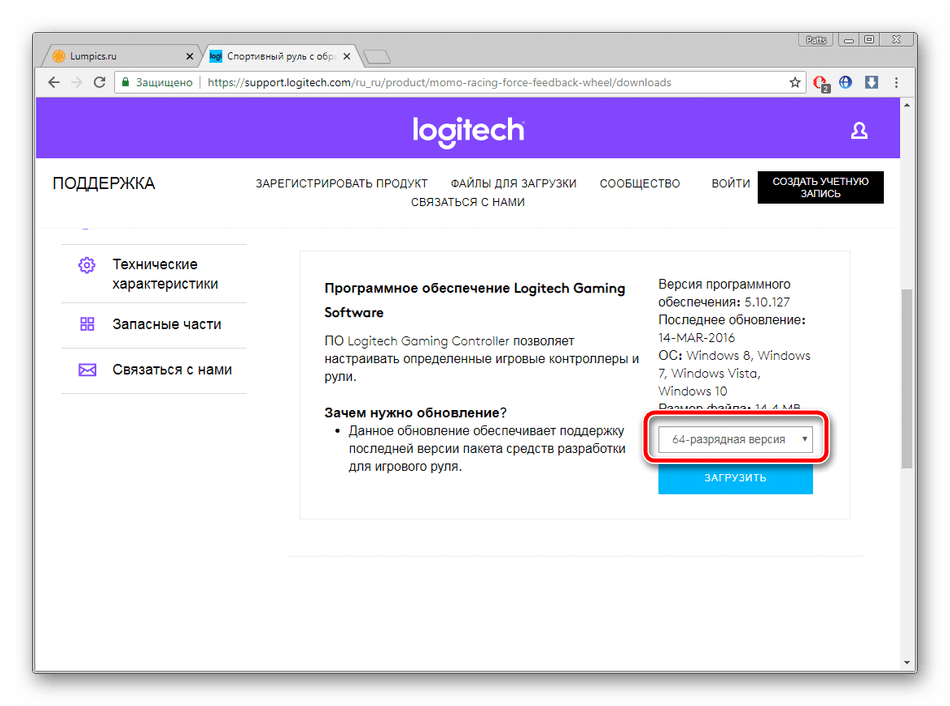Viewport: 950px width, 706px height.
Task: Click the page's vertical scrollbar thumb
Action: (x=907, y=380)
